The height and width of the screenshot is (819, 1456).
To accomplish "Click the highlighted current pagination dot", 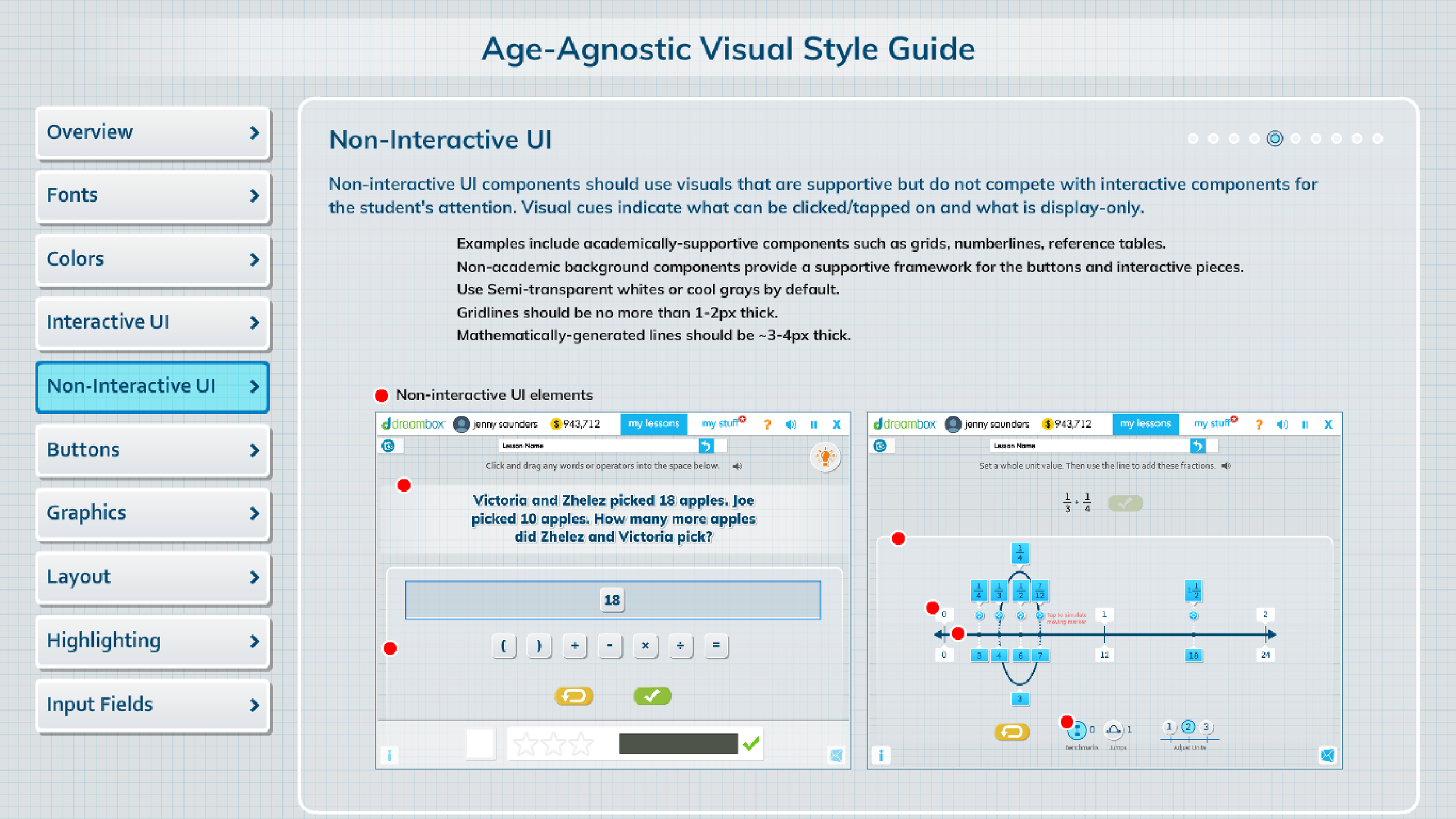I will pyautogui.click(x=1275, y=139).
